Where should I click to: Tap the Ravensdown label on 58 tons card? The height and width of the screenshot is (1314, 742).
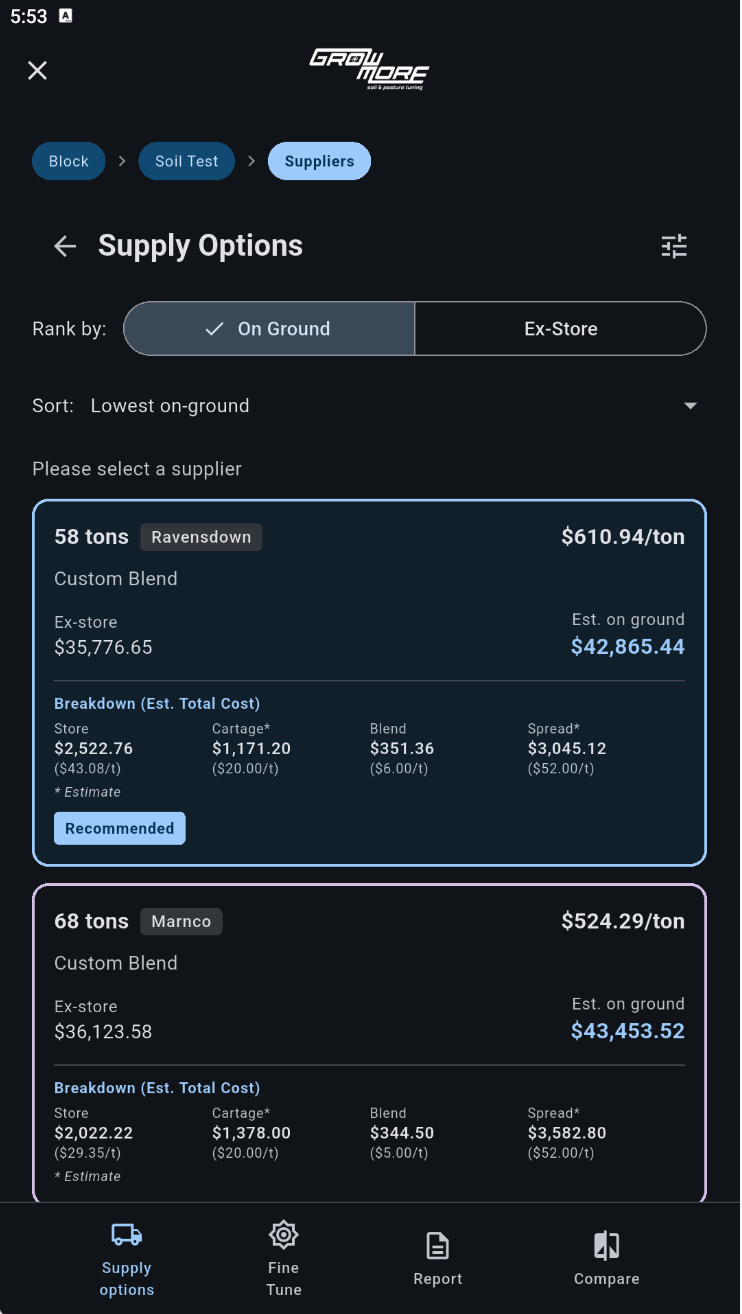click(201, 537)
